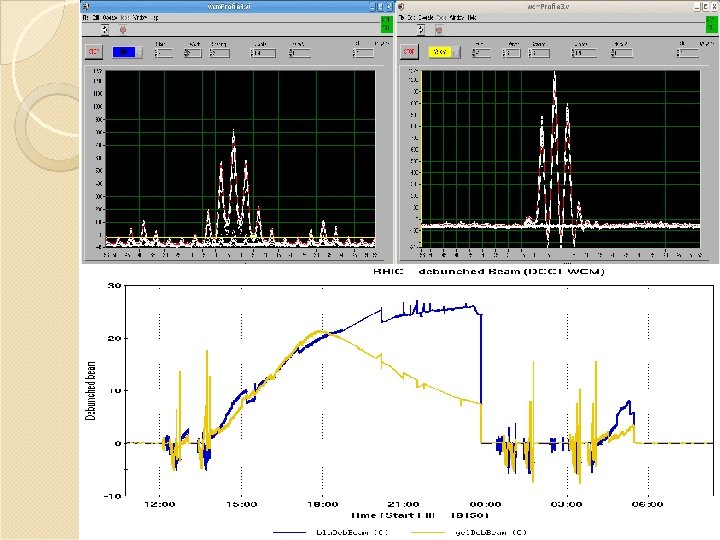Click the title bar app icon of right window
720x540 pixels.
coord(400,6)
